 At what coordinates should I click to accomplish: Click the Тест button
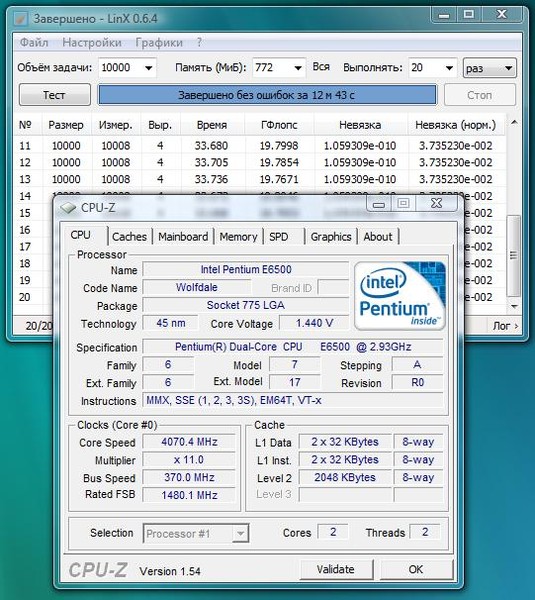55,95
